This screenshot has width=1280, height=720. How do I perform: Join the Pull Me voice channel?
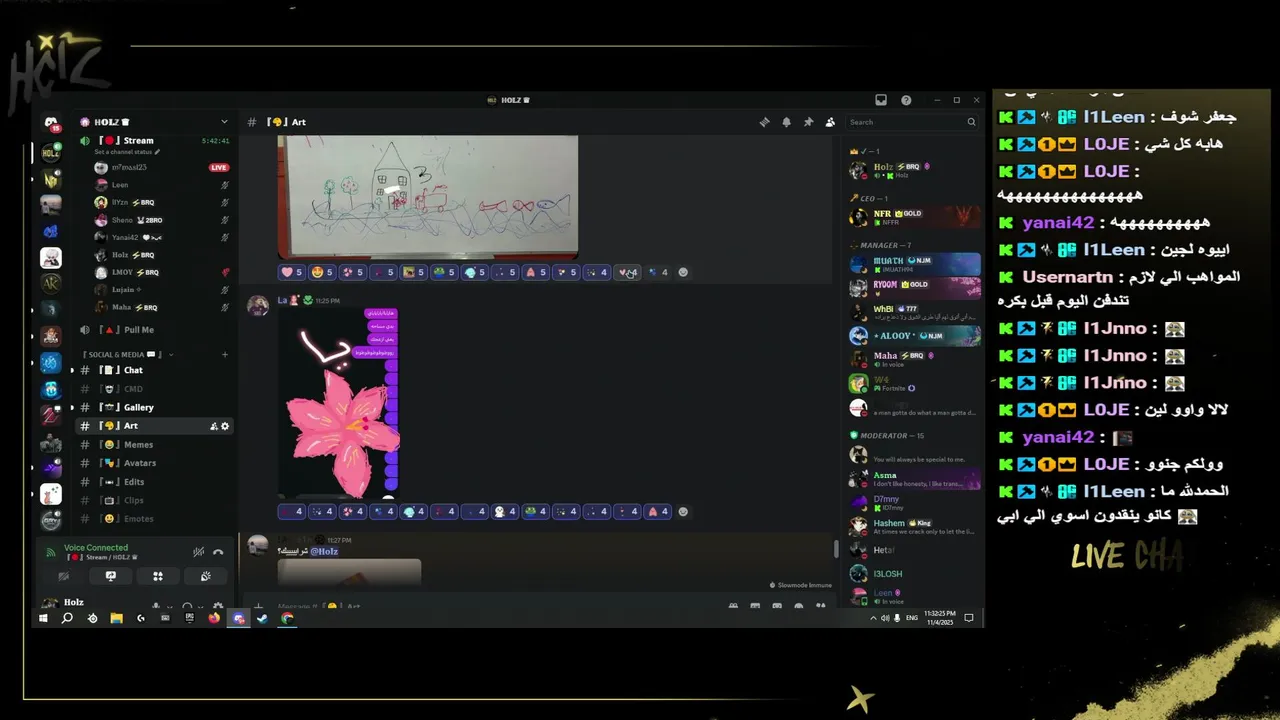[x=155, y=329]
